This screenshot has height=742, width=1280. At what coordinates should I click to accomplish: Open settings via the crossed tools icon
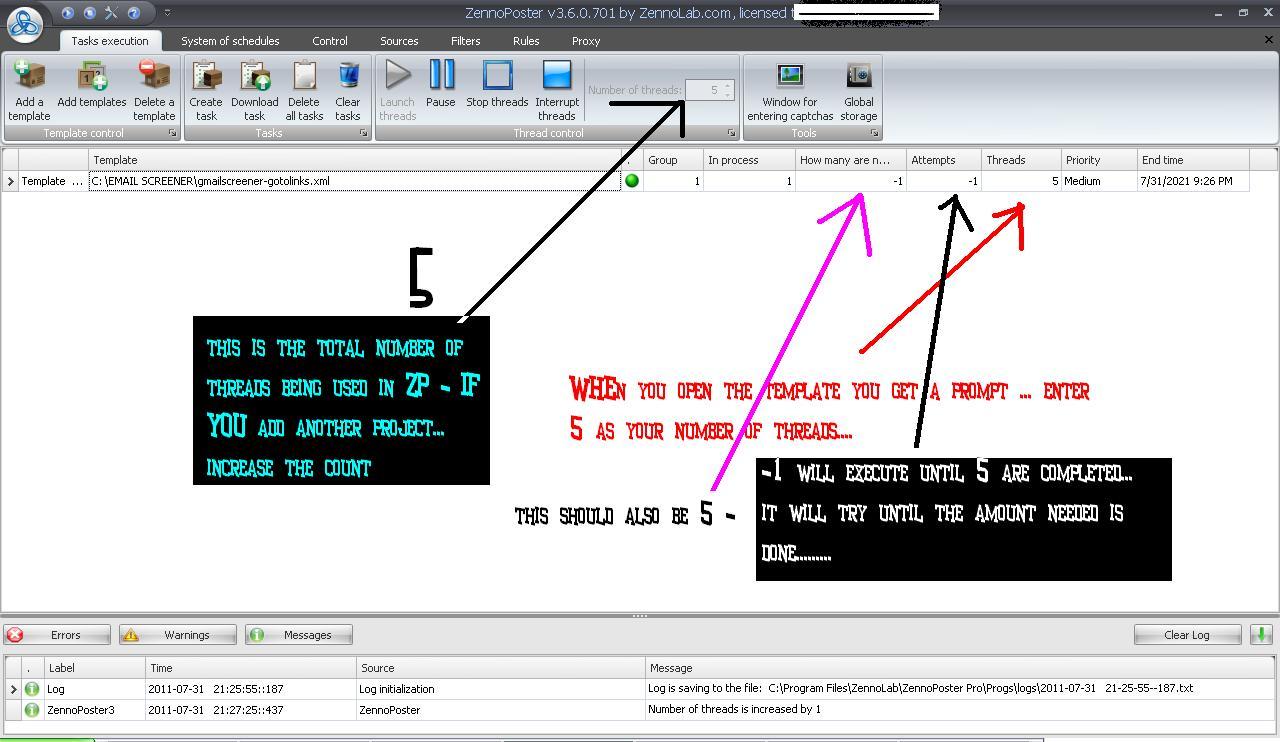click(111, 13)
